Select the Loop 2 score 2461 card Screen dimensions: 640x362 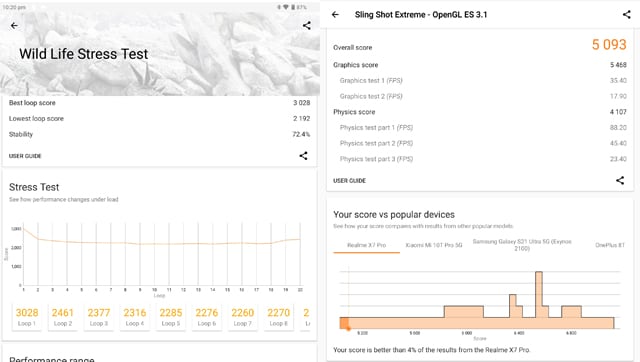(62, 317)
